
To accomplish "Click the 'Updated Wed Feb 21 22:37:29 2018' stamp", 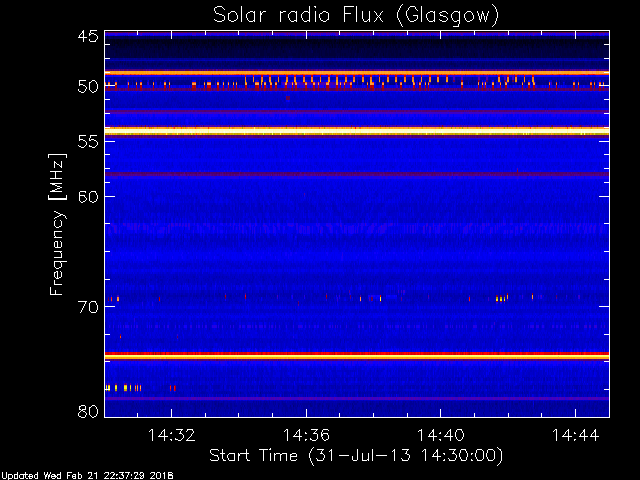I will [x=87, y=476].
